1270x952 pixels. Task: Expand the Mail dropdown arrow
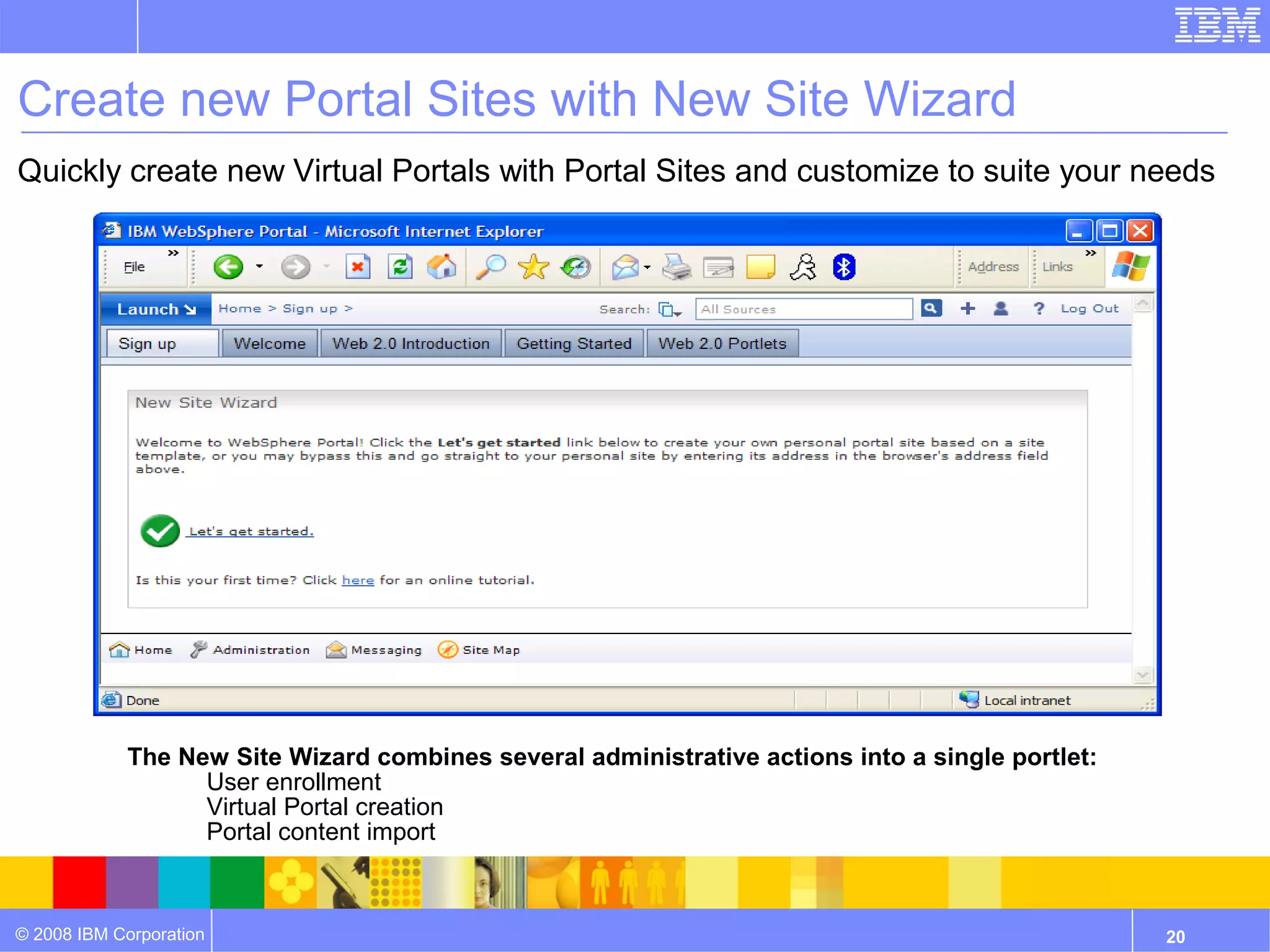[647, 267]
